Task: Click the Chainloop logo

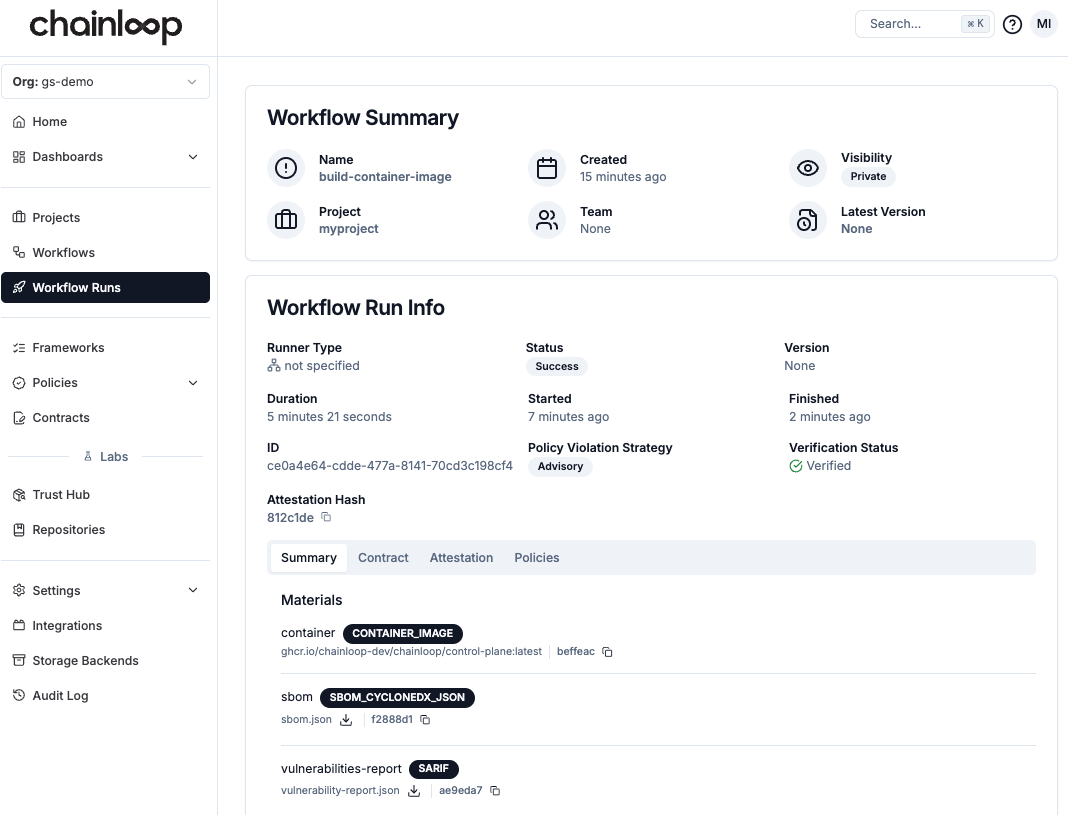Action: (106, 27)
